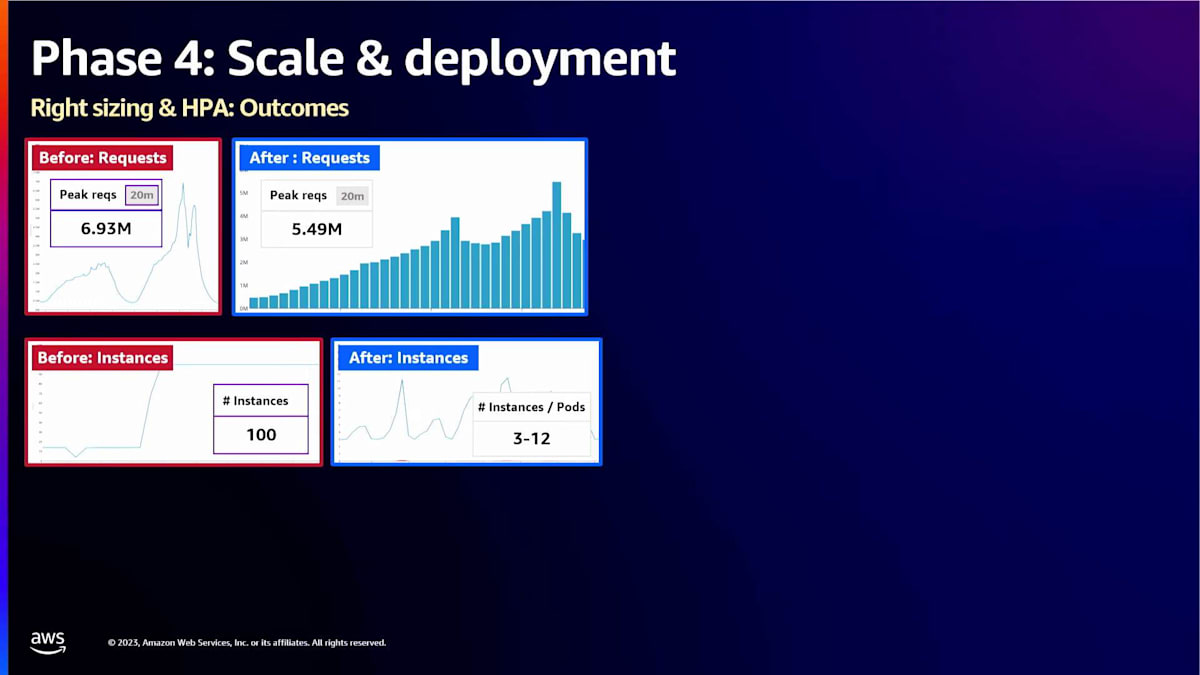Viewport: 1200px width, 675px height.
Task: Select the 5.49M peak value
Action: point(317,229)
